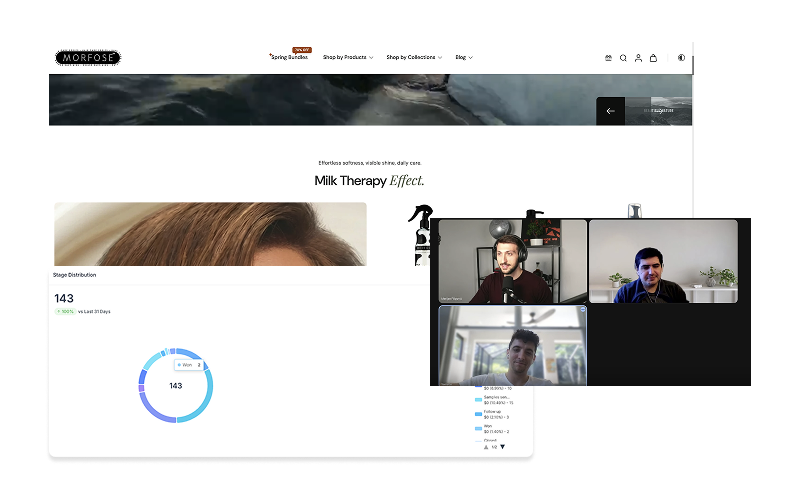Select the ceiling-fan room video tile

coord(512,345)
